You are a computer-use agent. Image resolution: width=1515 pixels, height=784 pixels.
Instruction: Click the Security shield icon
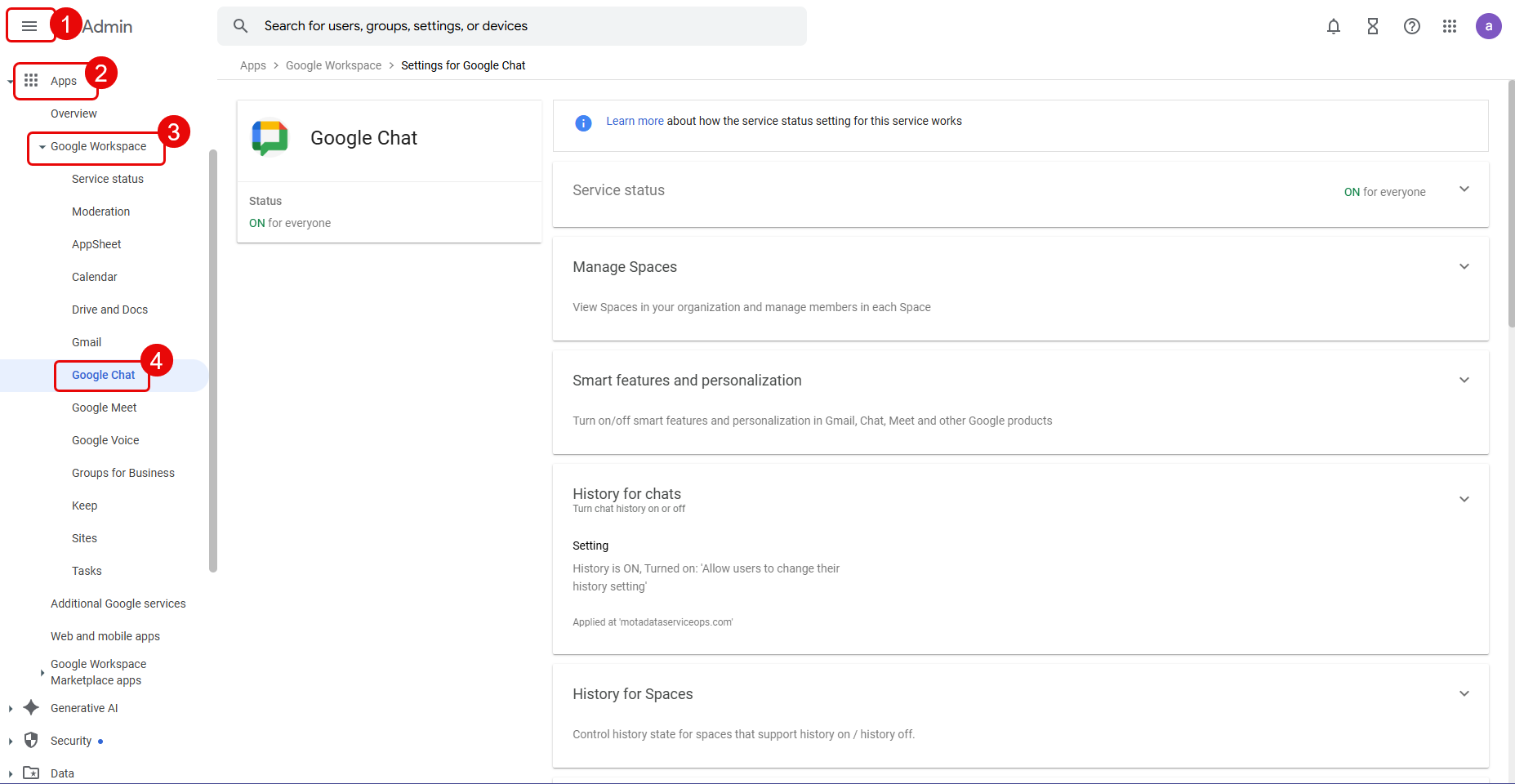pos(31,740)
